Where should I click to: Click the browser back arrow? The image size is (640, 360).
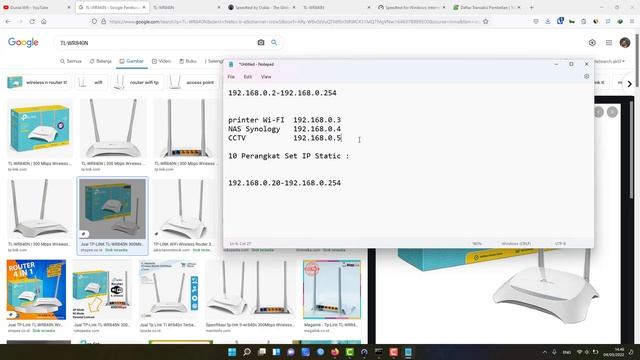coord(8,21)
